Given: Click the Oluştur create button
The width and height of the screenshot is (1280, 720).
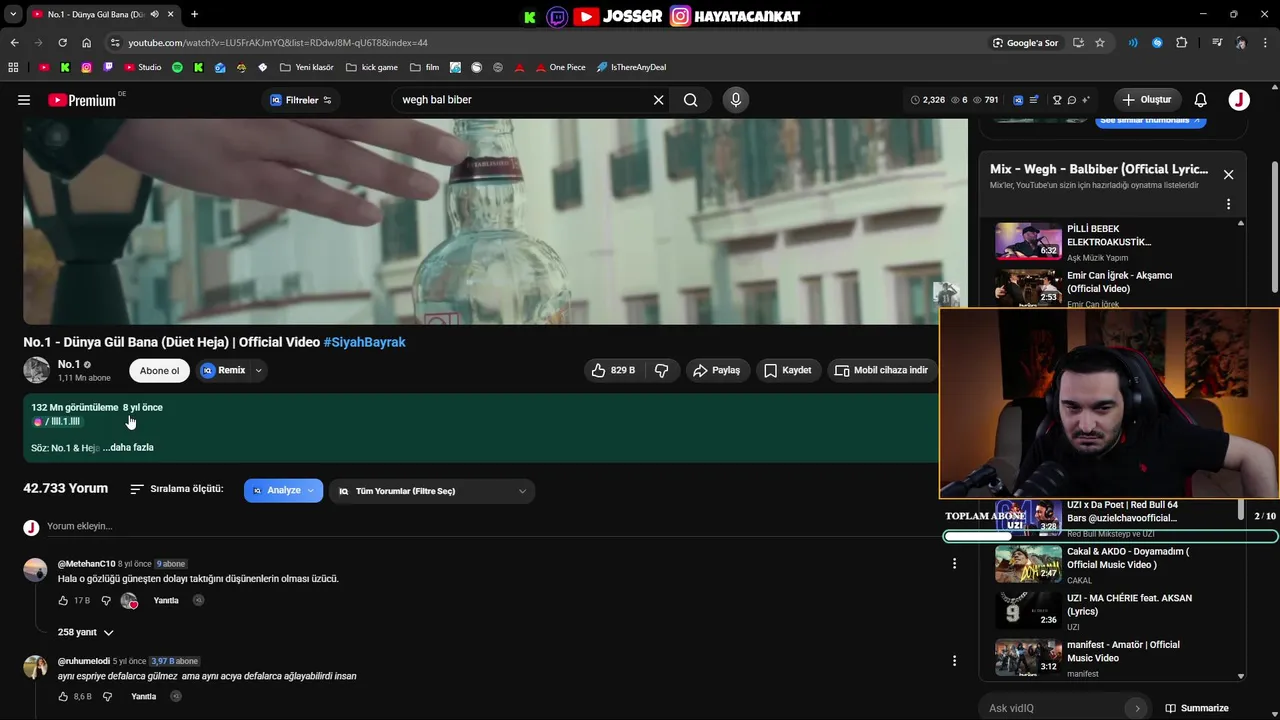Looking at the screenshot, I should pyautogui.click(x=1148, y=100).
